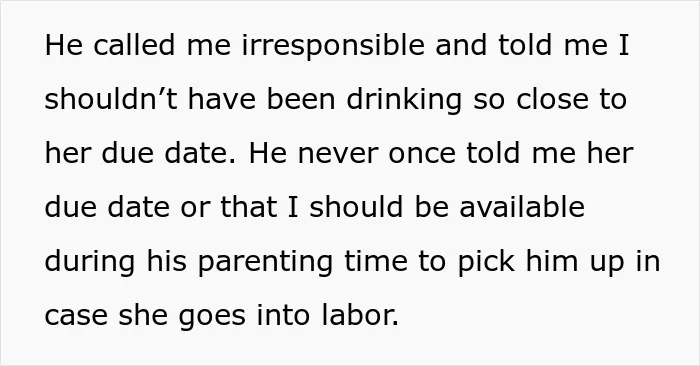Click the word "labor" ending the paragraph
The width and height of the screenshot is (700, 366).
click(360, 315)
